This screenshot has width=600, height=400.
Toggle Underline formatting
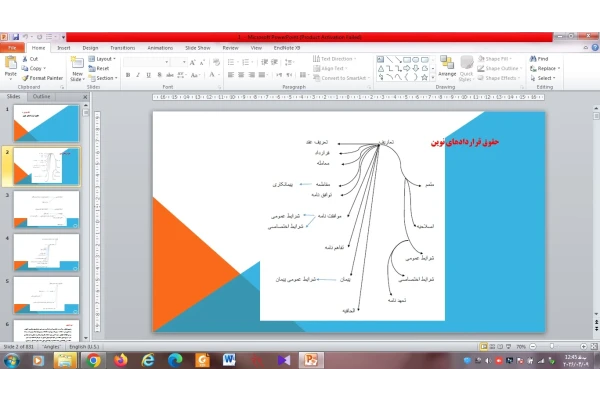tap(148, 75)
